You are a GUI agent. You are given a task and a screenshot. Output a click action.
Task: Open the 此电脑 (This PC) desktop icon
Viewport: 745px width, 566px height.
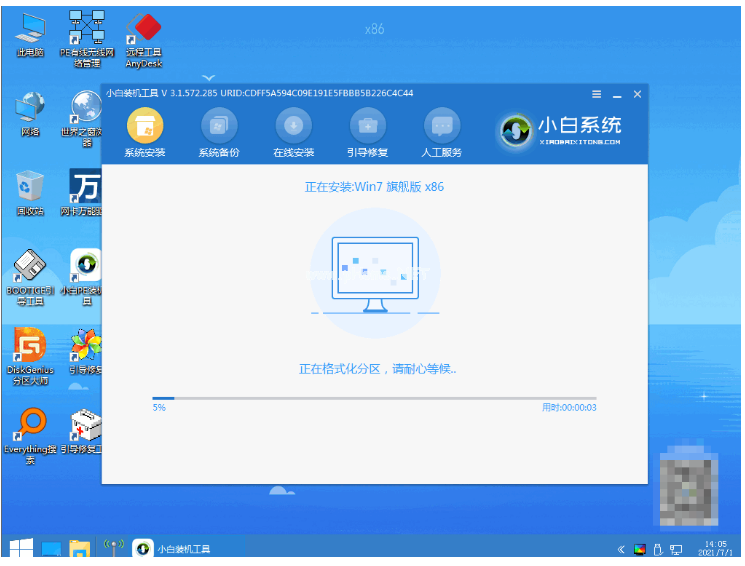pos(30,33)
